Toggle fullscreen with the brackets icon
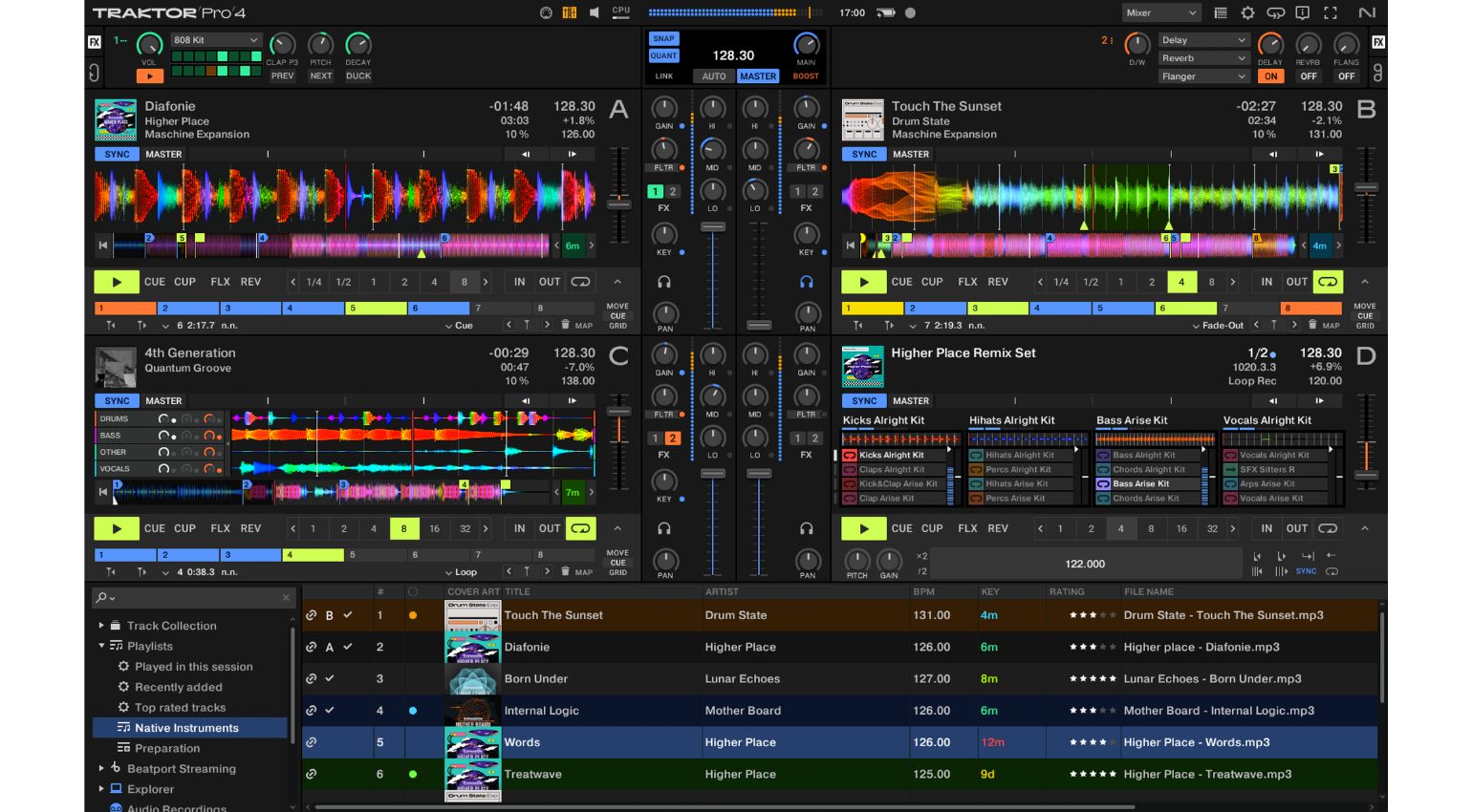This screenshot has width=1472, height=812. pyautogui.click(x=1331, y=12)
